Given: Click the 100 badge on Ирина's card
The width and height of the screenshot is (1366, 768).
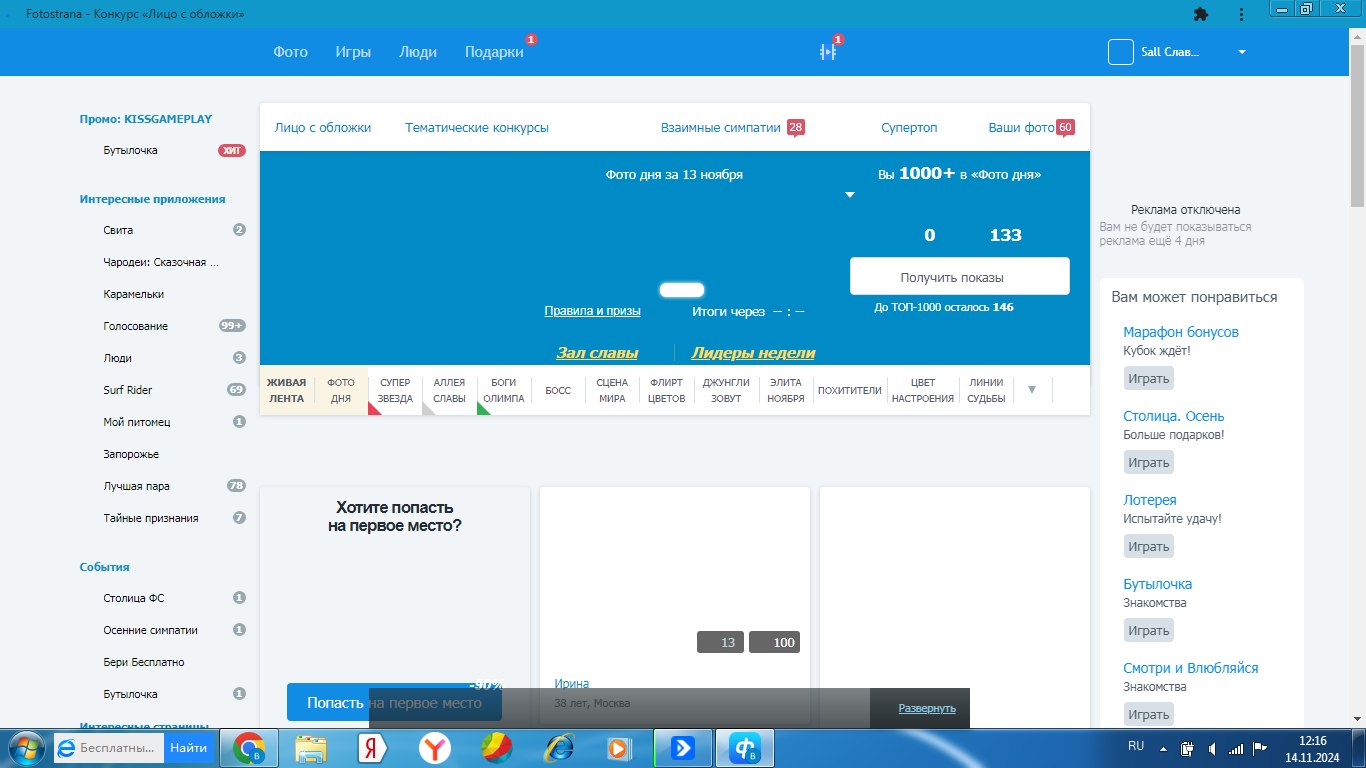Looking at the screenshot, I should (775, 642).
